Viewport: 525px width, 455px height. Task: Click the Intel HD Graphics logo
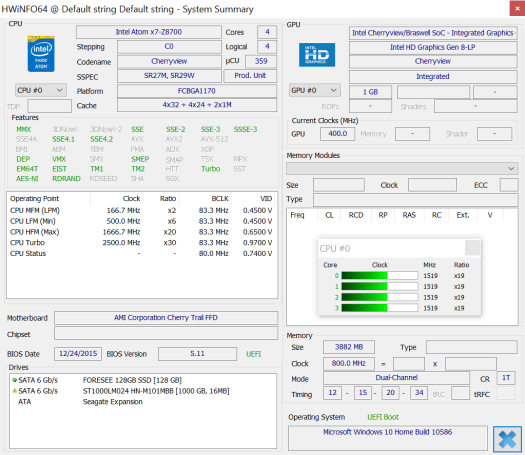[317, 55]
